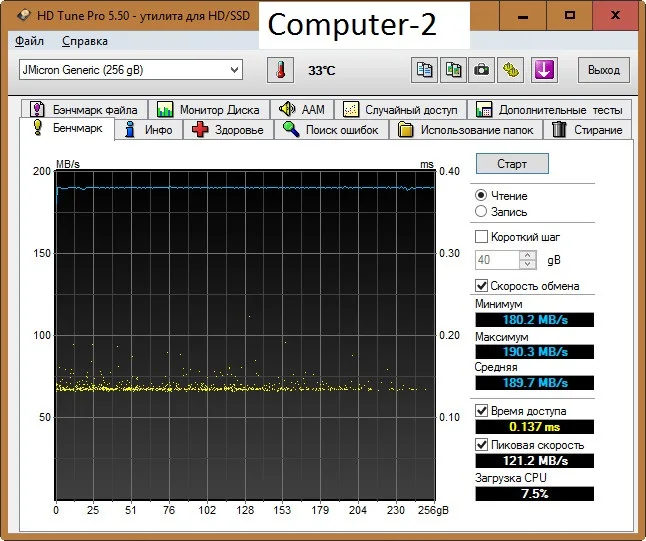Open the Справка menu
The height and width of the screenshot is (541, 646).
pyautogui.click(x=85, y=41)
